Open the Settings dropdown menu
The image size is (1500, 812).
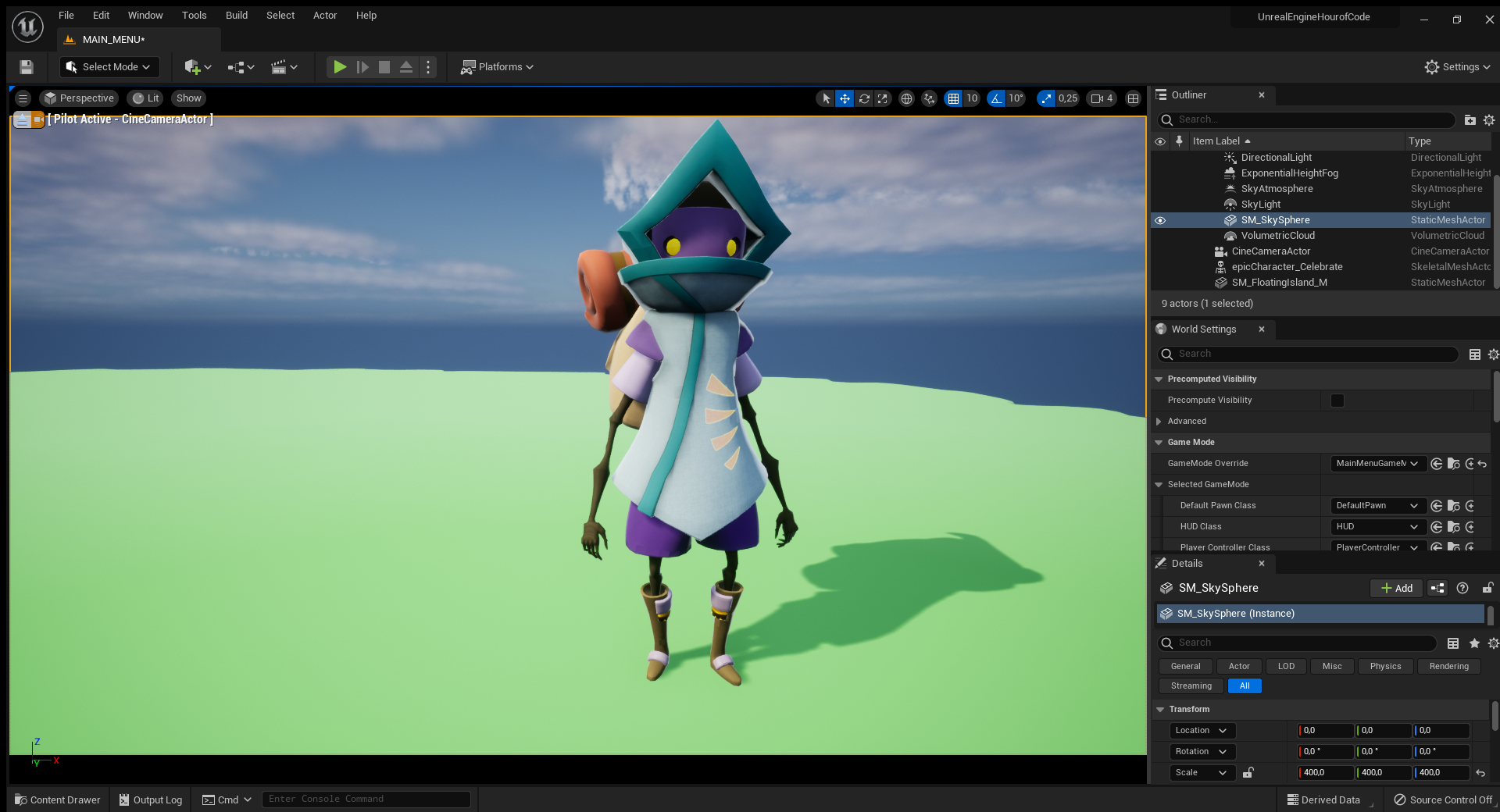point(1457,67)
